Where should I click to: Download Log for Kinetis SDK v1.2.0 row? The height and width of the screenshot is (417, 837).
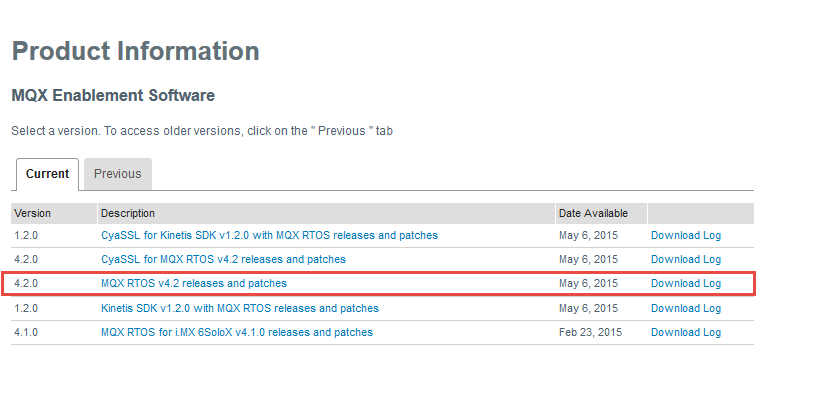tap(685, 308)
